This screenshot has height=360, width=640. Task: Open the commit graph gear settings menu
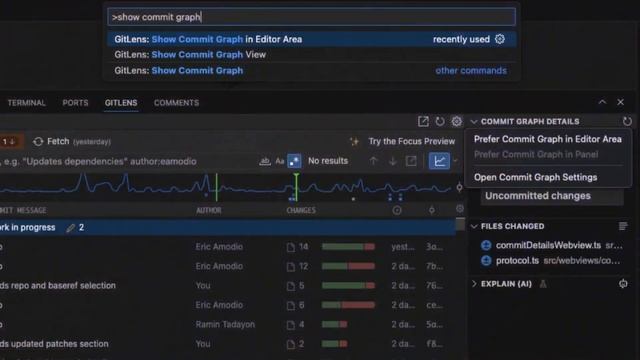[456, 121]
